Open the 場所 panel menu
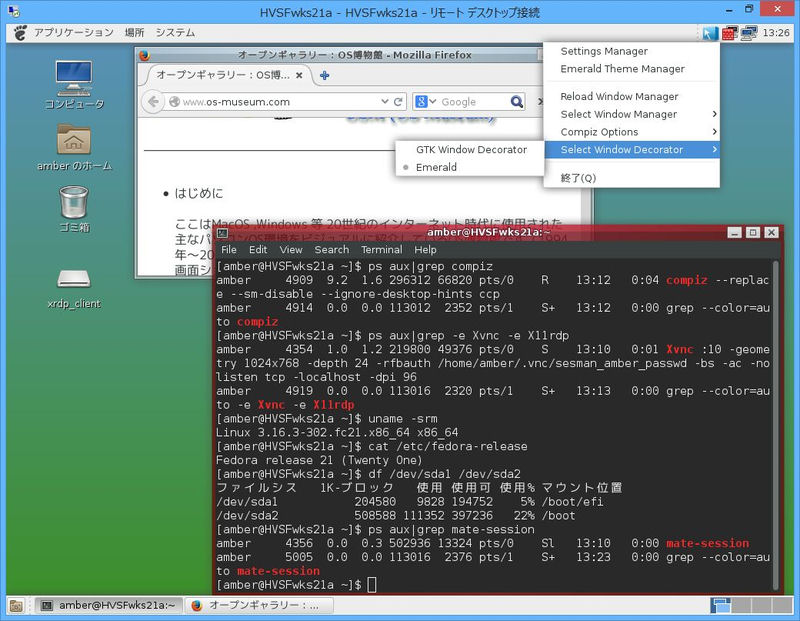The width and height of the screenshot is (800, 621). pos(134,33)
